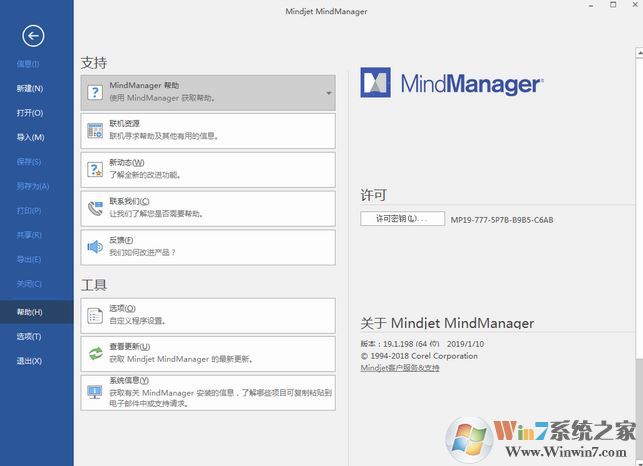Open the 反馈(F) card
The image size is (643, 466).
pos(208,247)
